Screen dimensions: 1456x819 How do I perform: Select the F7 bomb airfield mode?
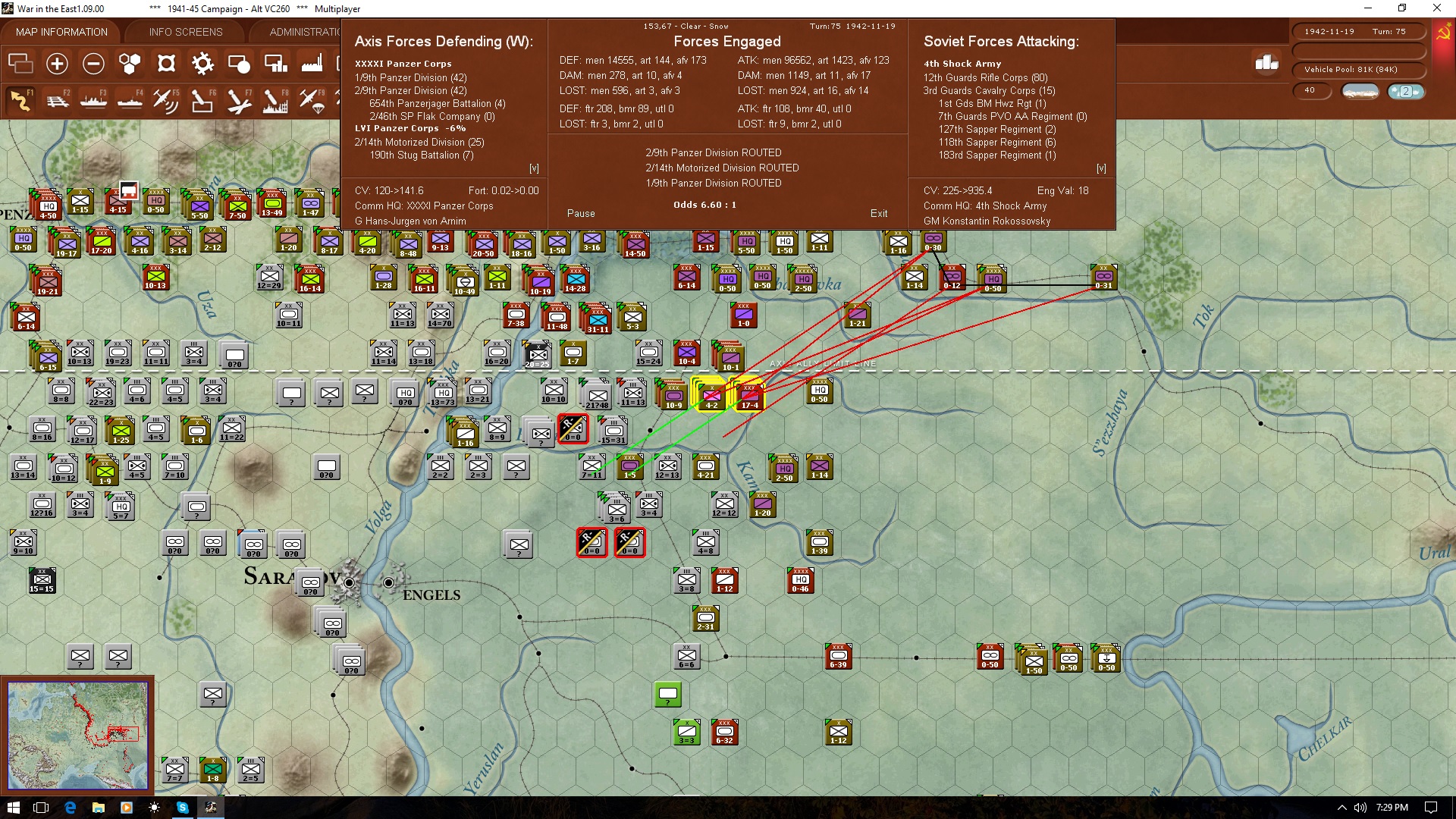[239, 101]
